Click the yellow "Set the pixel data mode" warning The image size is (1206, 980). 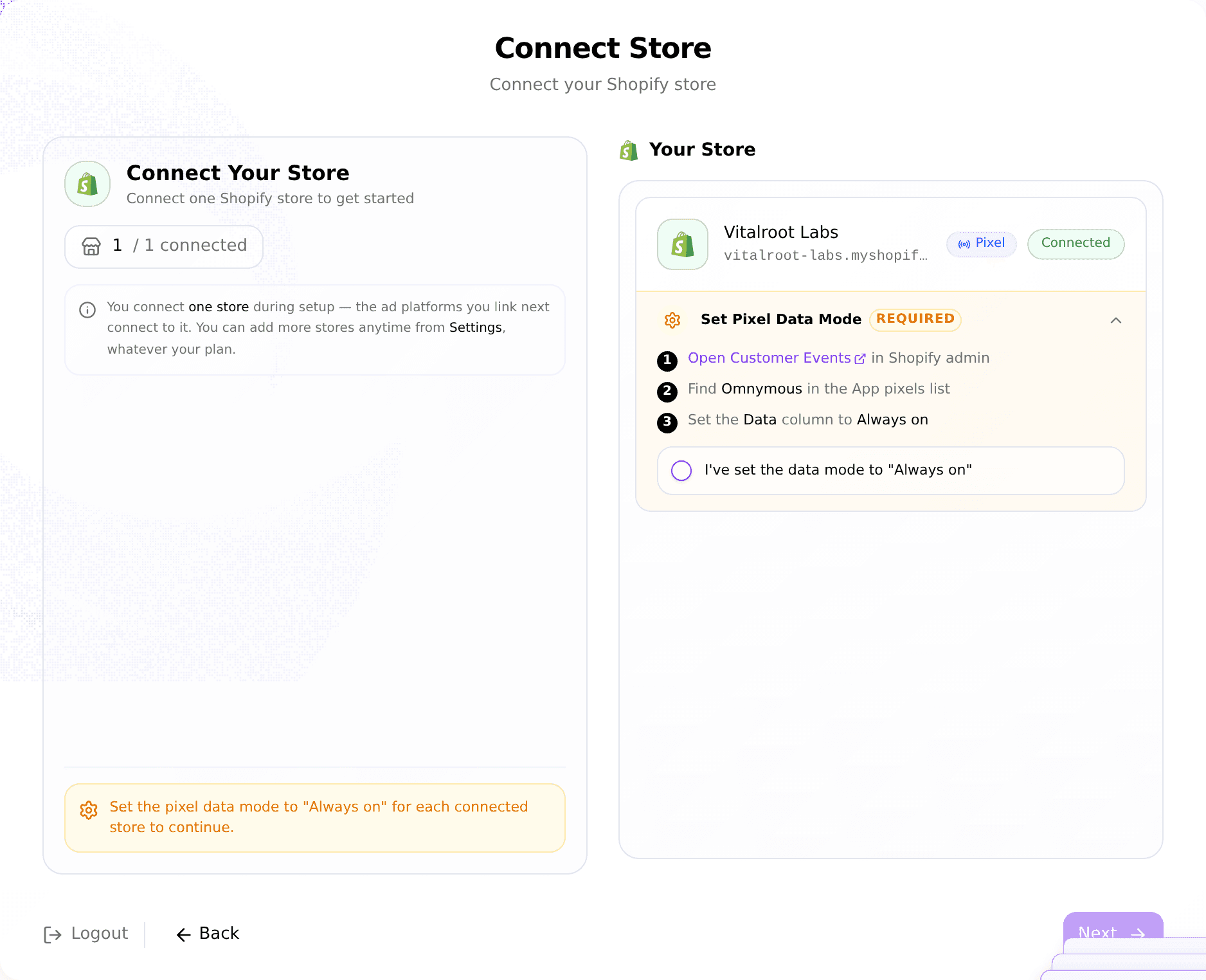[315, 818]
